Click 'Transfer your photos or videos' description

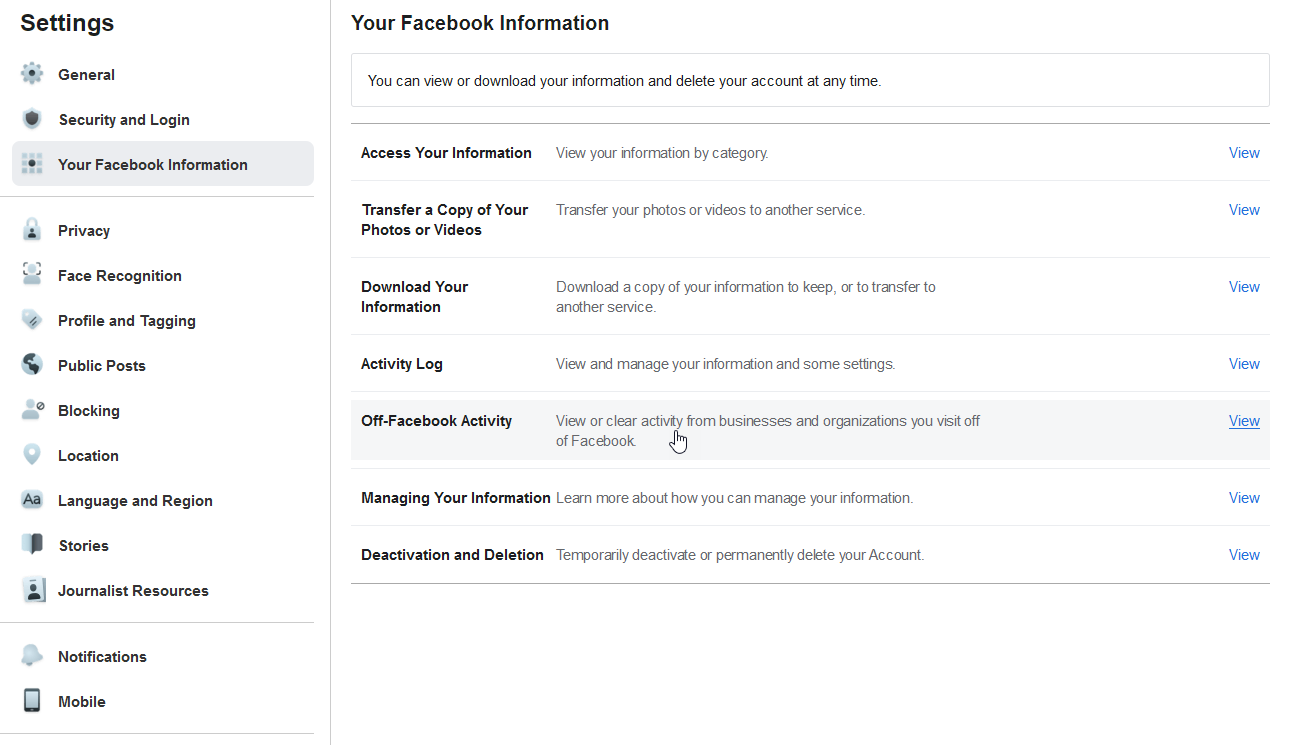click(710, 210)
